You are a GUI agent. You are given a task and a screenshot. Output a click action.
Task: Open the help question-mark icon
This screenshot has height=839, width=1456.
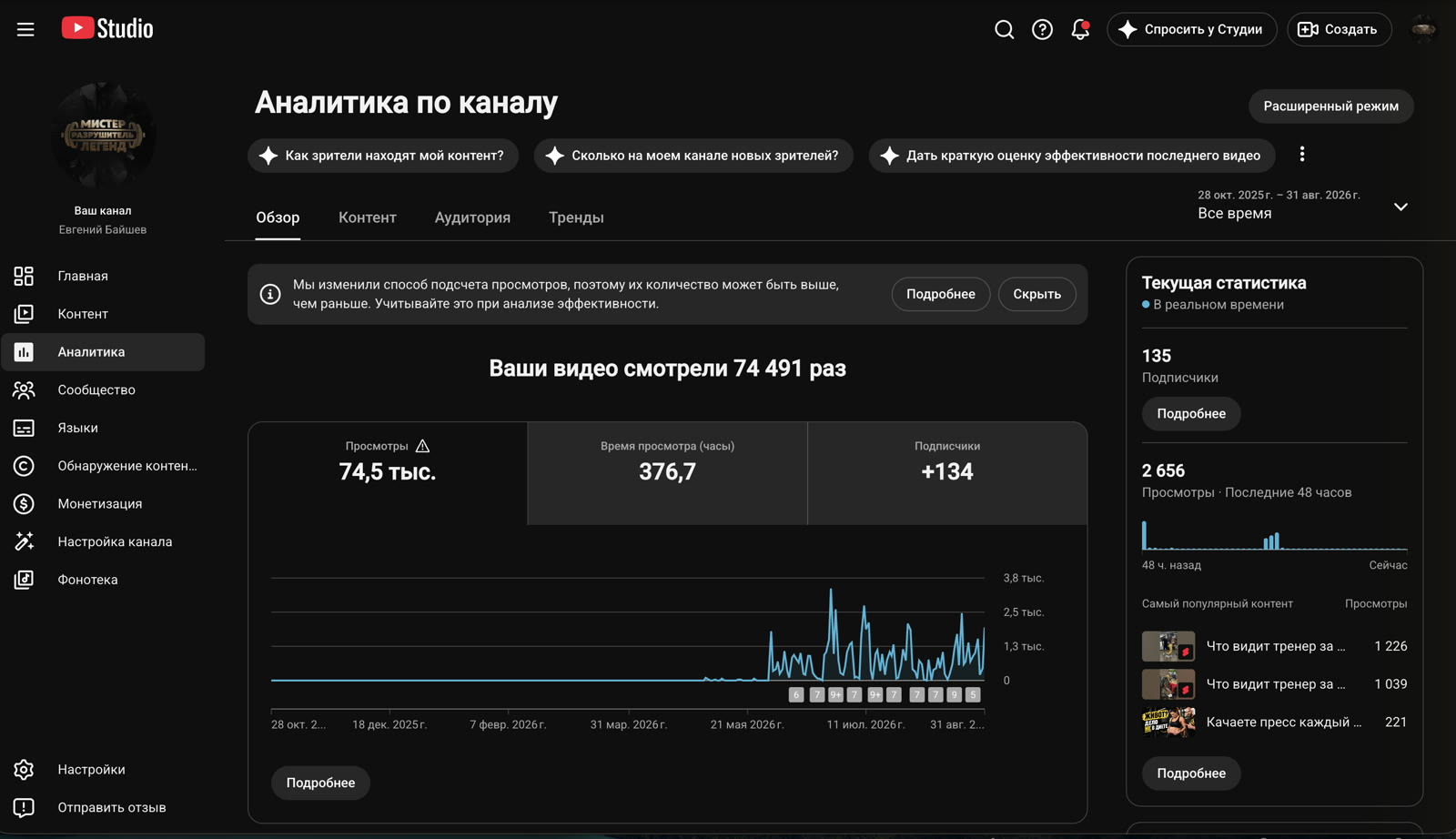(1042, 29)
